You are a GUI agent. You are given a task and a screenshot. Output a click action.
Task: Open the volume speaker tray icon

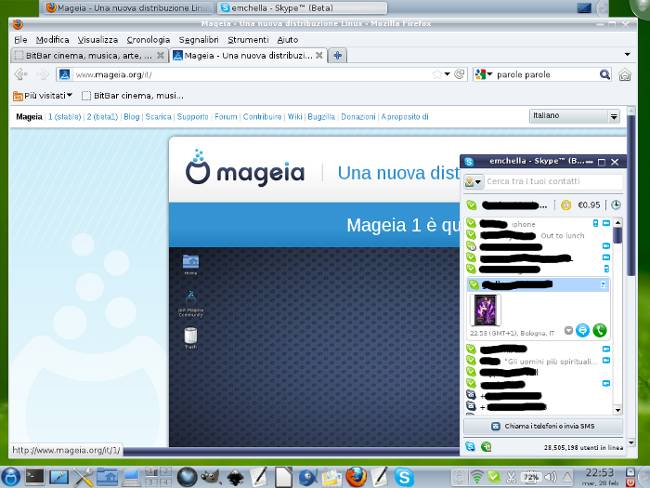(x=550, y=477)
